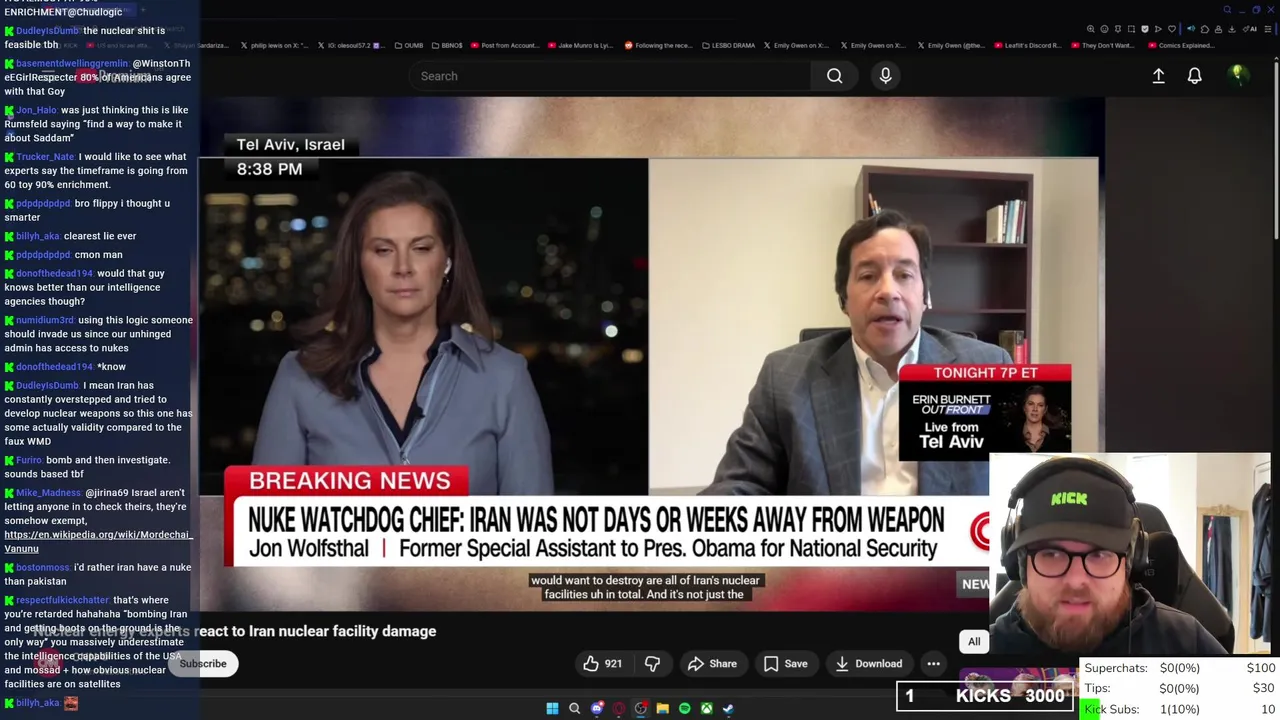Open the YouTube account avatar menu
The height and width of the screenshot is (720, 1280).
[x=1237, y=75]
